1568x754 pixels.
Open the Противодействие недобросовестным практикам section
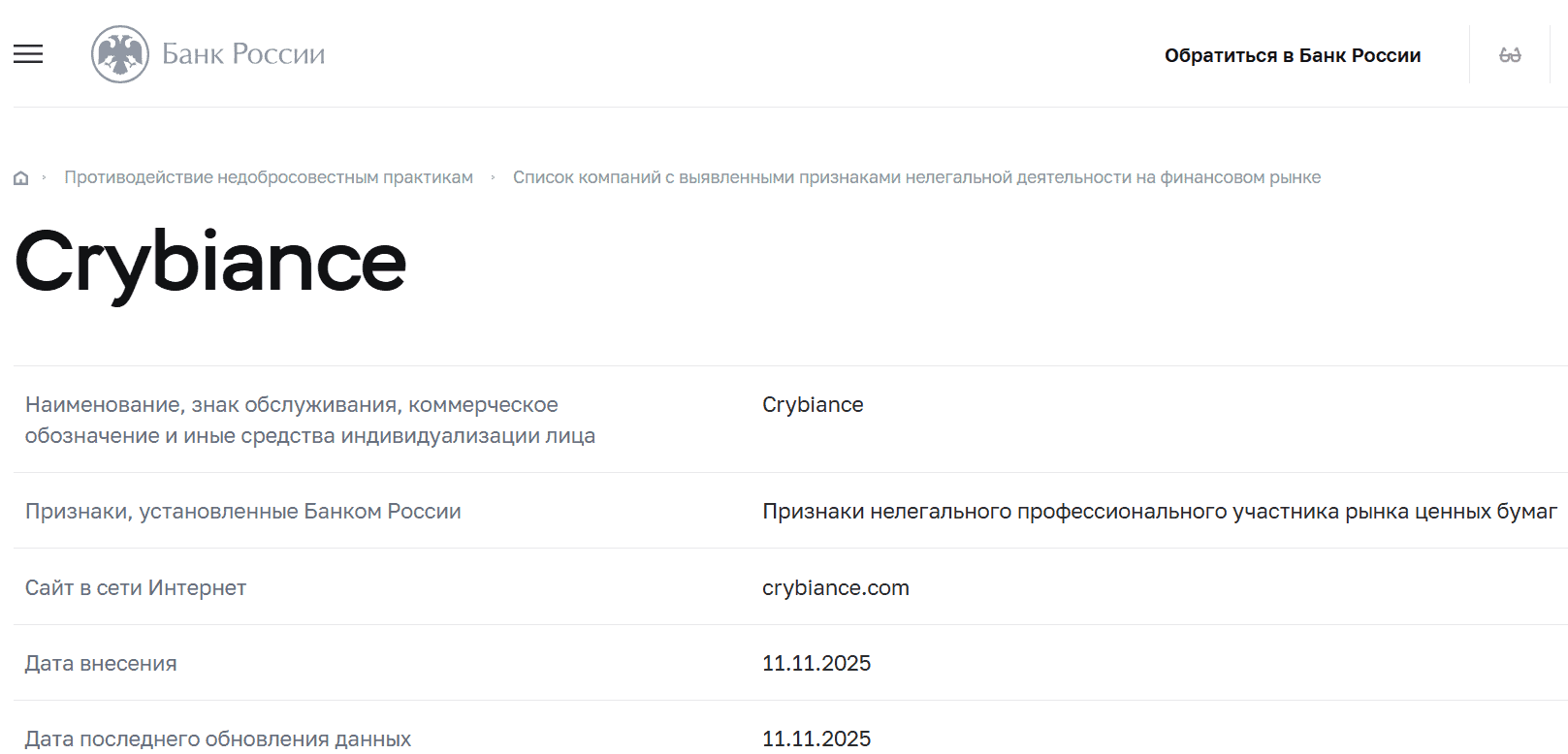tap(269, 177)
